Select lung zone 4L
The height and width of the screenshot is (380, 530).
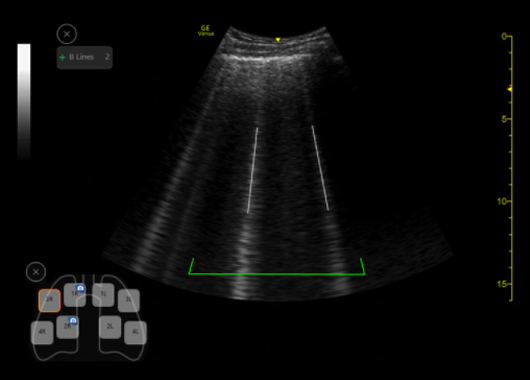tap(135, 332)
